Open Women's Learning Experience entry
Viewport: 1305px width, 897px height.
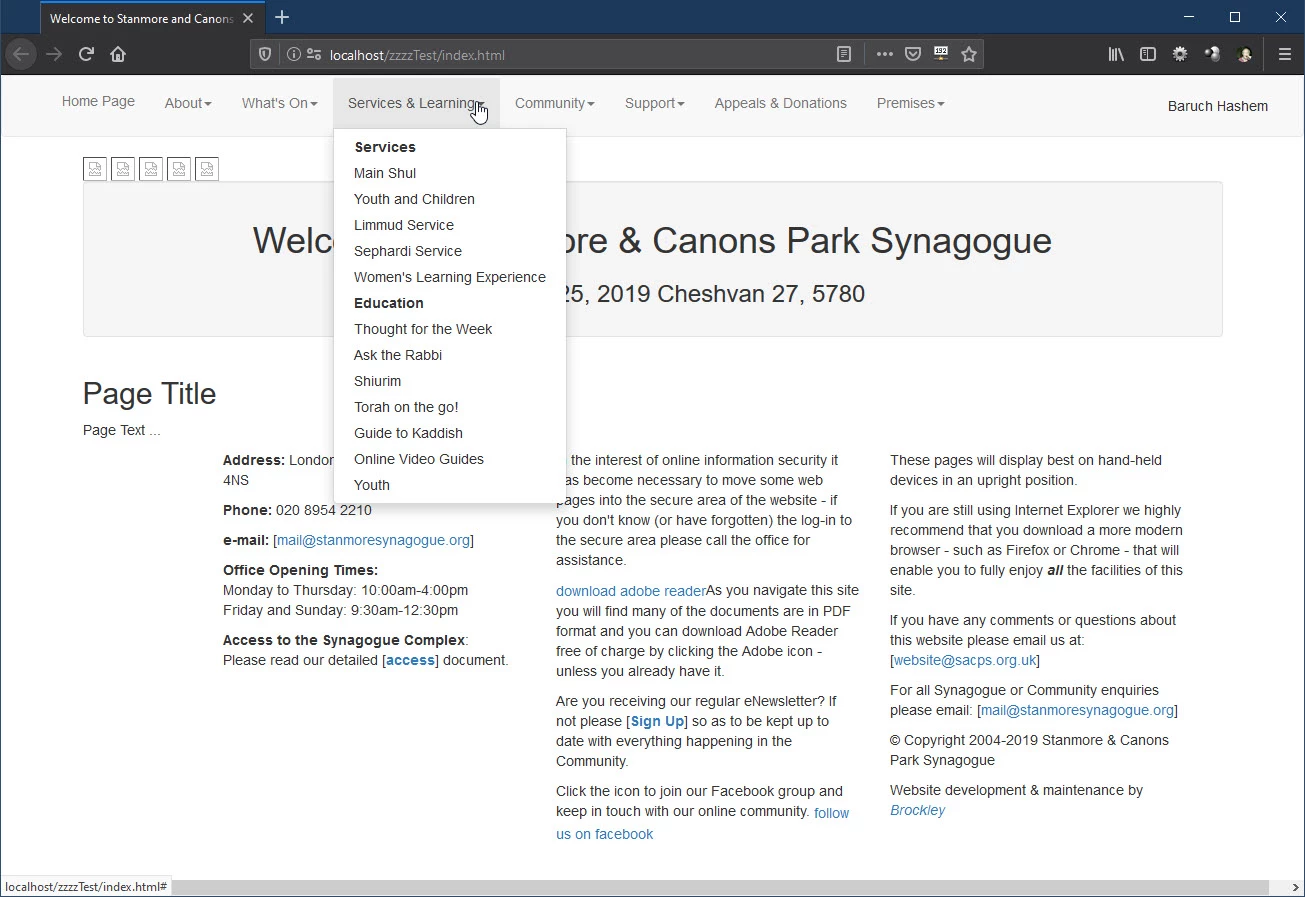(450, 277)
